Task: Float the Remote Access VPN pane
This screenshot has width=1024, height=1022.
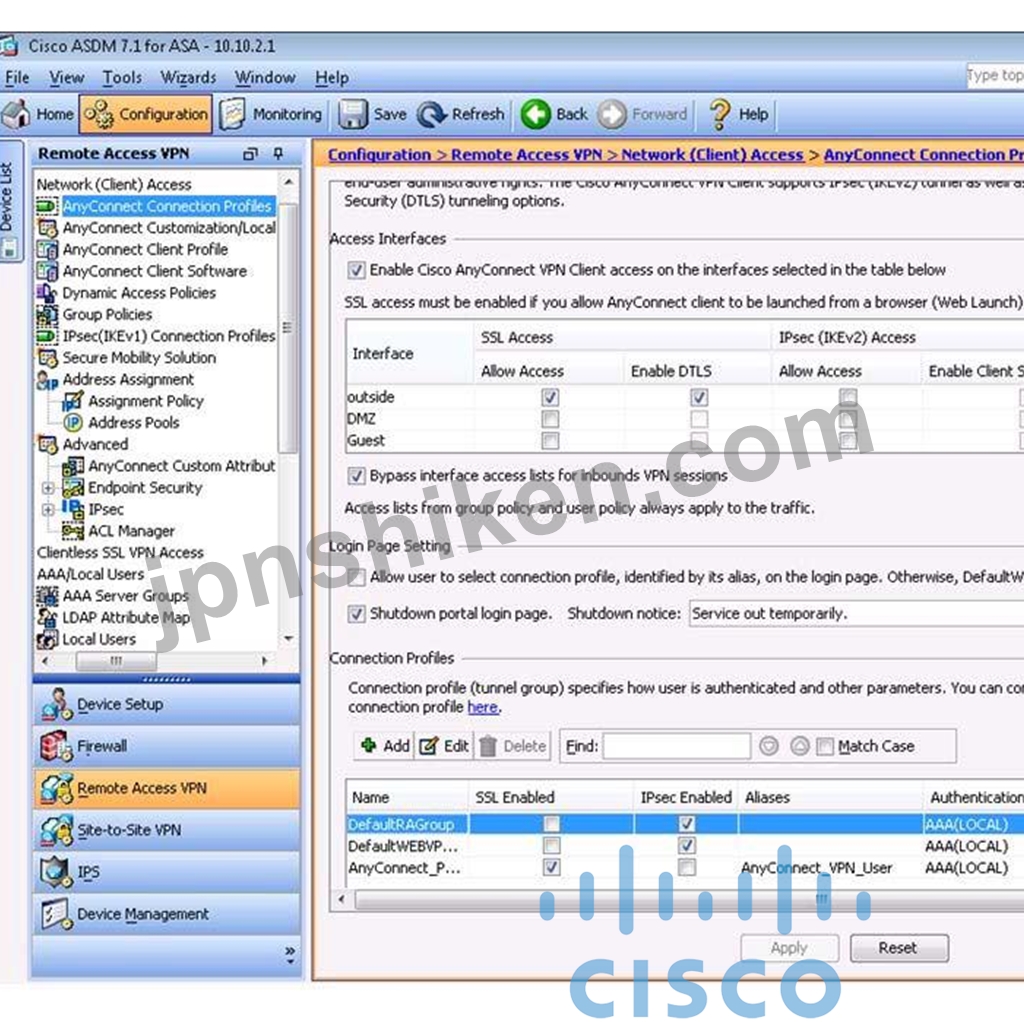Action: click(250, 154)
